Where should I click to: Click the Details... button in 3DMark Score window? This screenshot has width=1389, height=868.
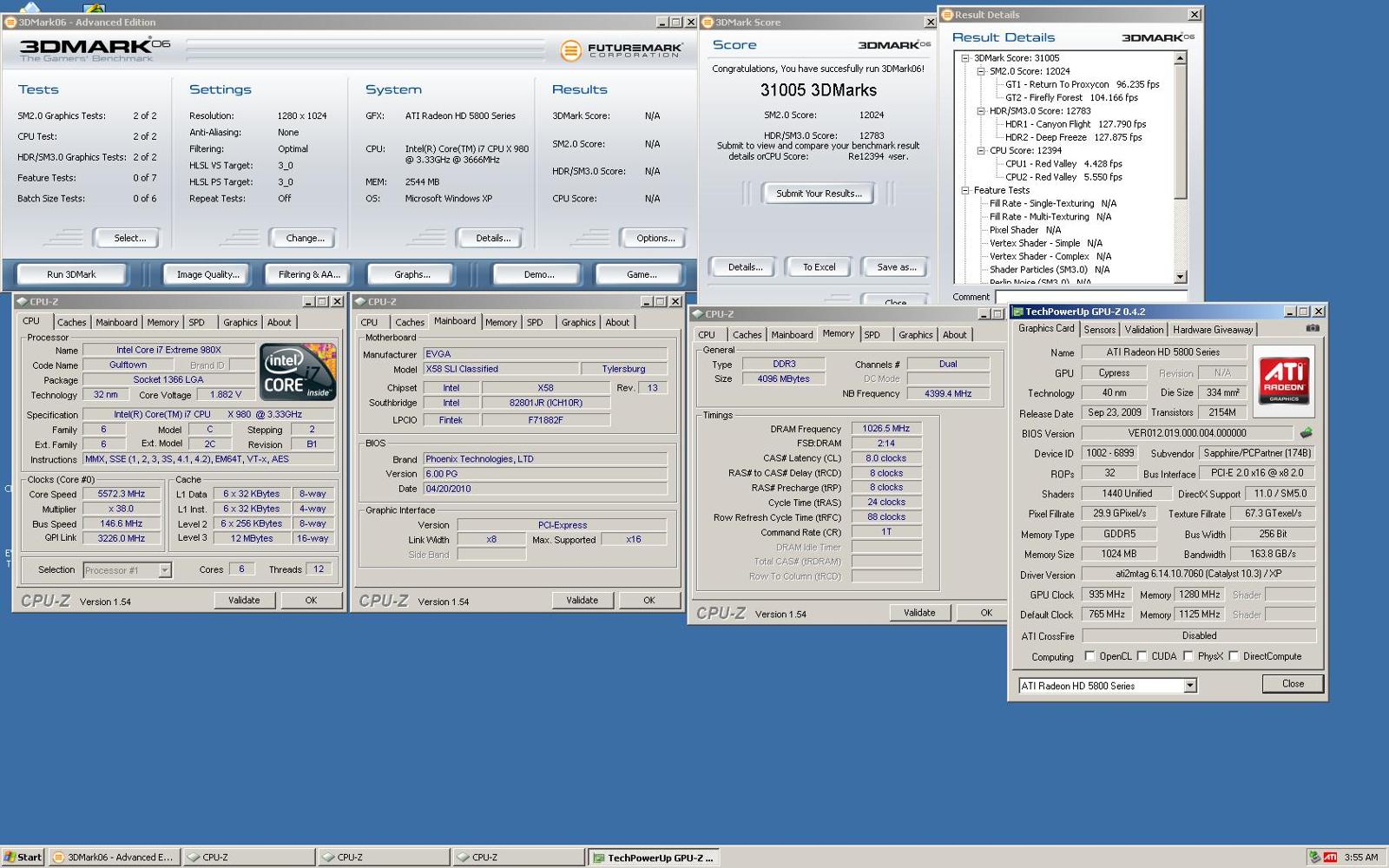pos(745,267)
